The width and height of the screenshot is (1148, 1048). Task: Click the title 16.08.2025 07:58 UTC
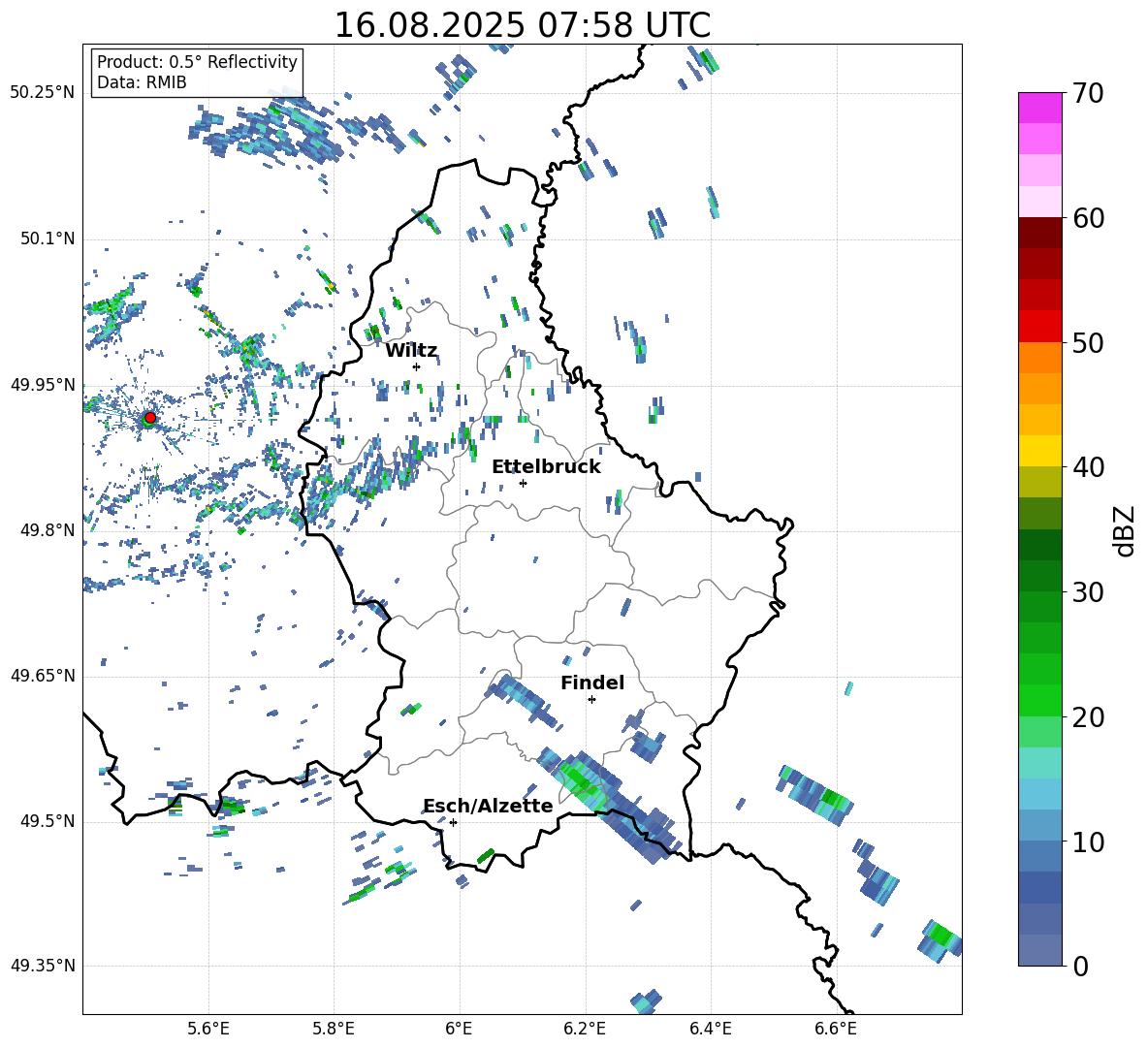522,25
